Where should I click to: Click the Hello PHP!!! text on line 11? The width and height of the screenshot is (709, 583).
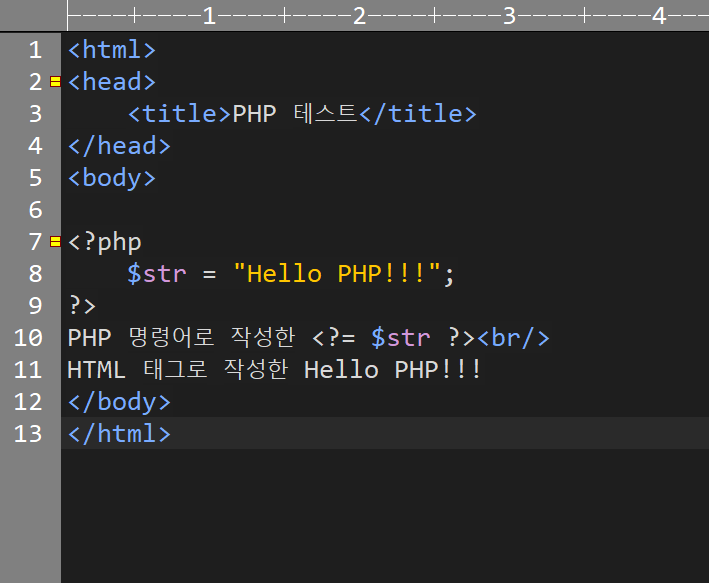coord(392,370)
